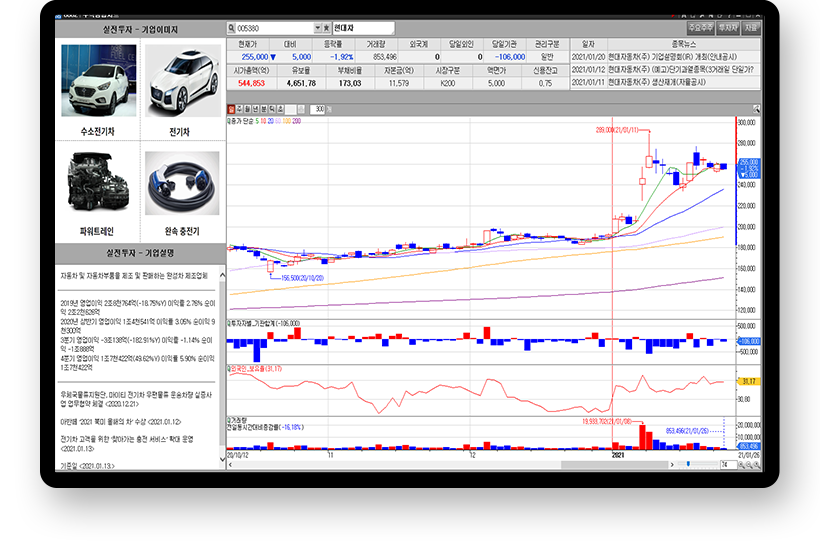Click the favorite star icon beside stock code
820x550 pixels.
point(326,28)
